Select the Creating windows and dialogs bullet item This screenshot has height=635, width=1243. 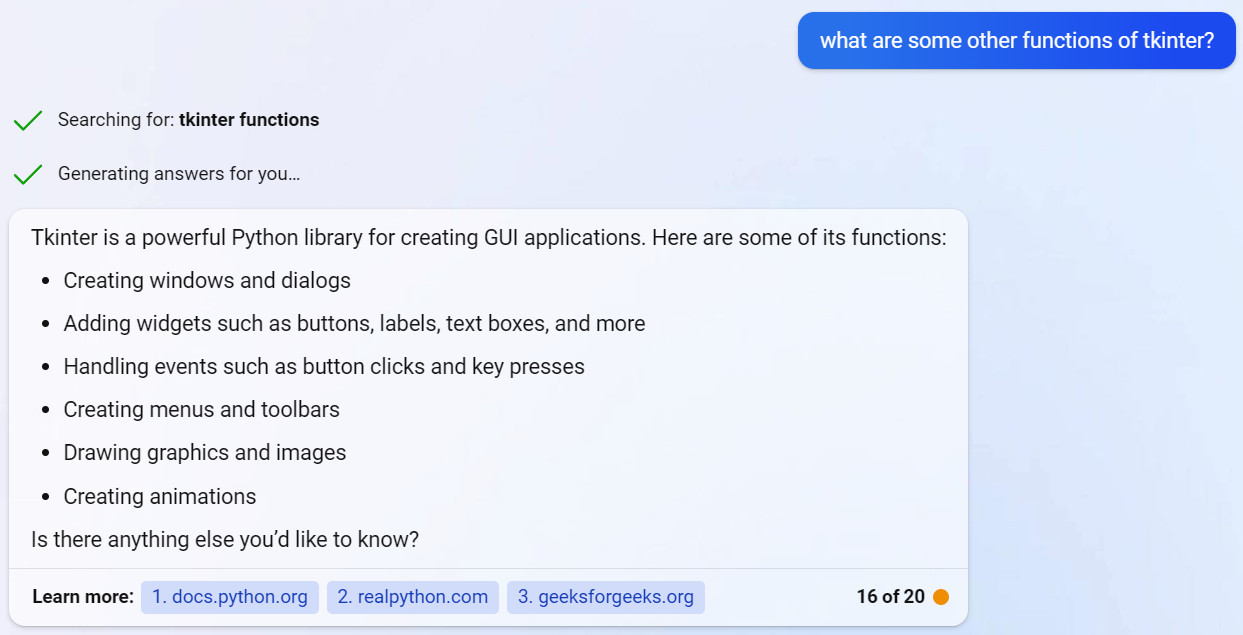coord(206,280)
